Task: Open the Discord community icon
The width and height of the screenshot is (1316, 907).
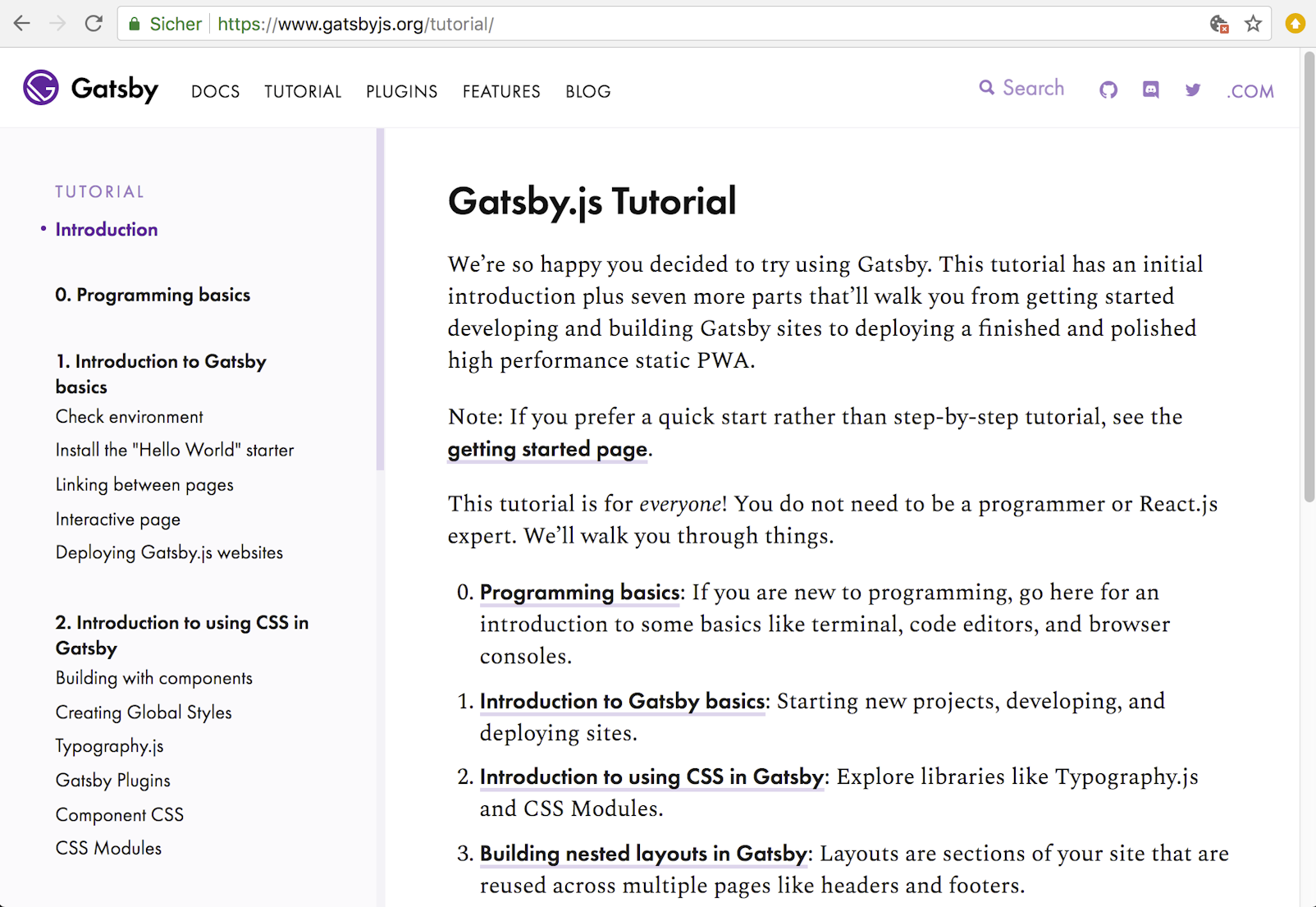Action: point(1150,90)
